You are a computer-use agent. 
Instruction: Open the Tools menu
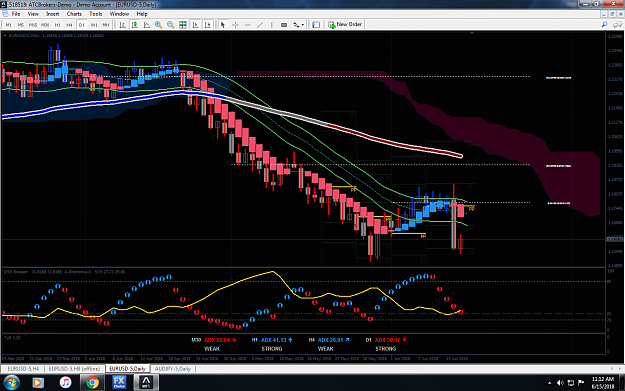point(96,14)
